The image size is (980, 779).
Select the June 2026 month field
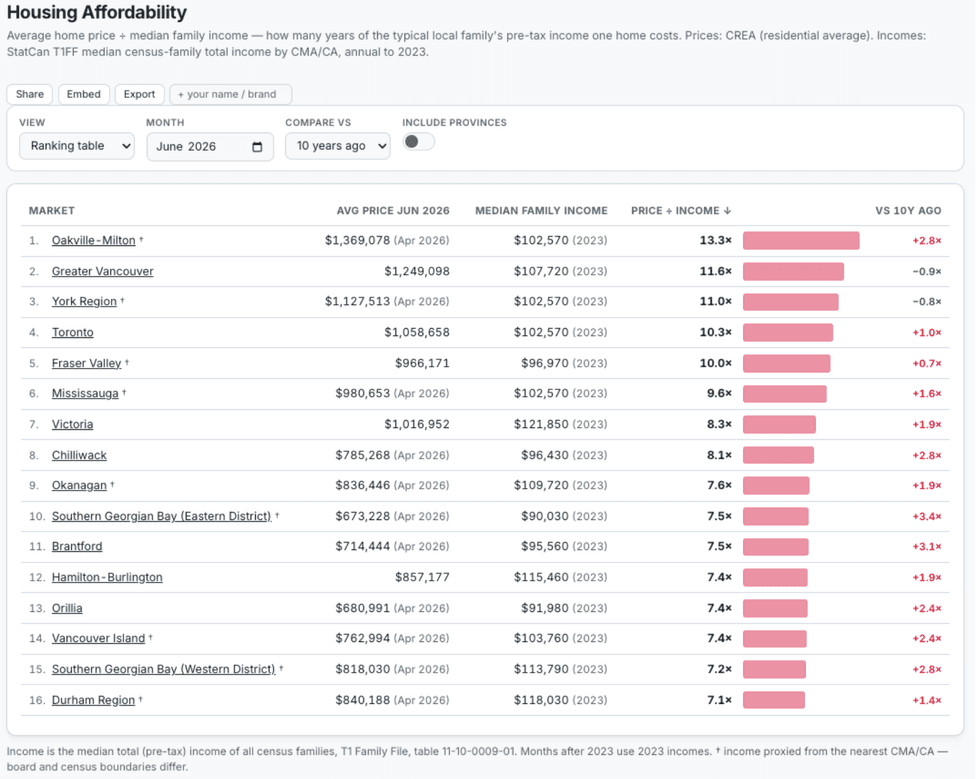pyautogui.click(x=210, y=147)
